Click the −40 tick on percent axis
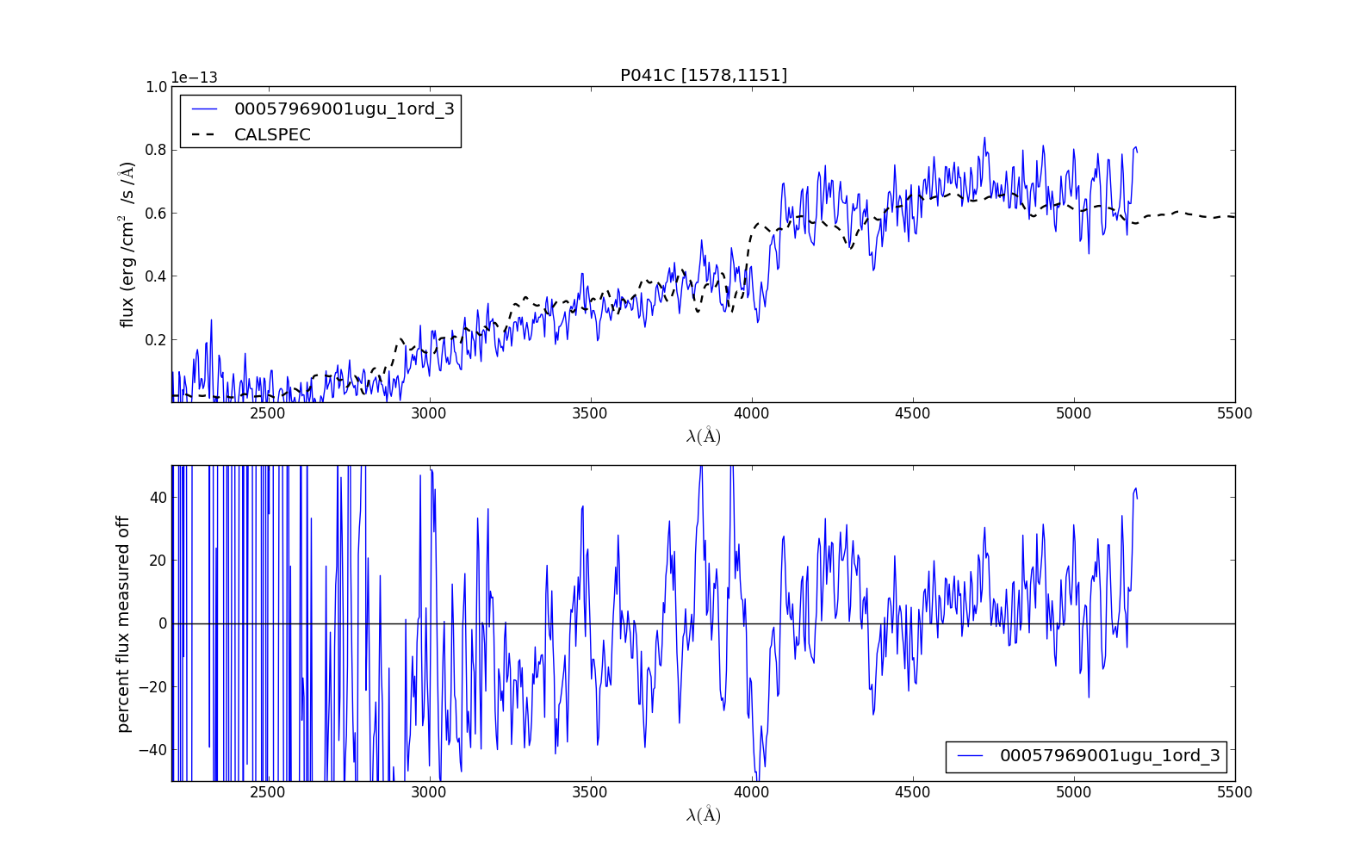 pyautogui.click(x=151, y=750)
